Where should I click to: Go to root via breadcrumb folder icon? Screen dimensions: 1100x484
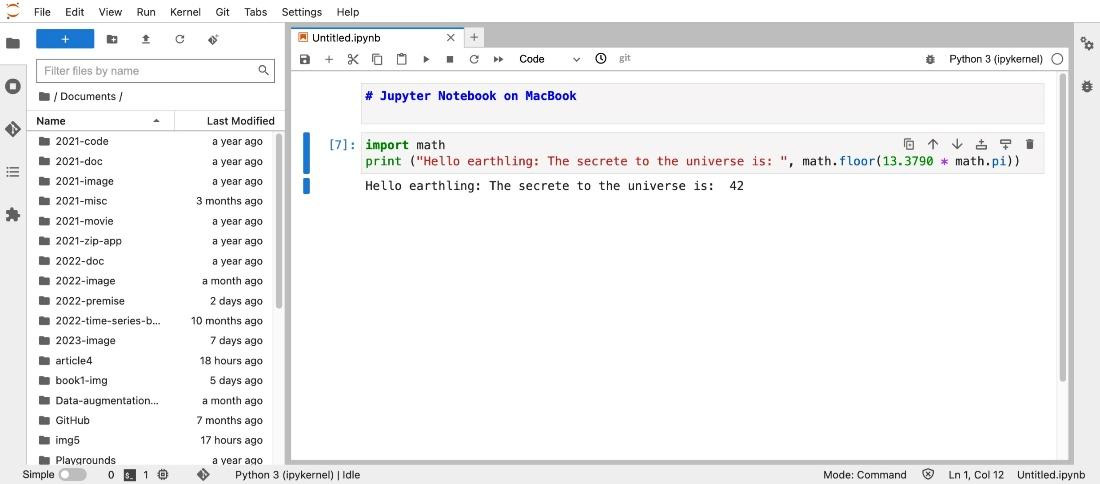click(44, 97)
